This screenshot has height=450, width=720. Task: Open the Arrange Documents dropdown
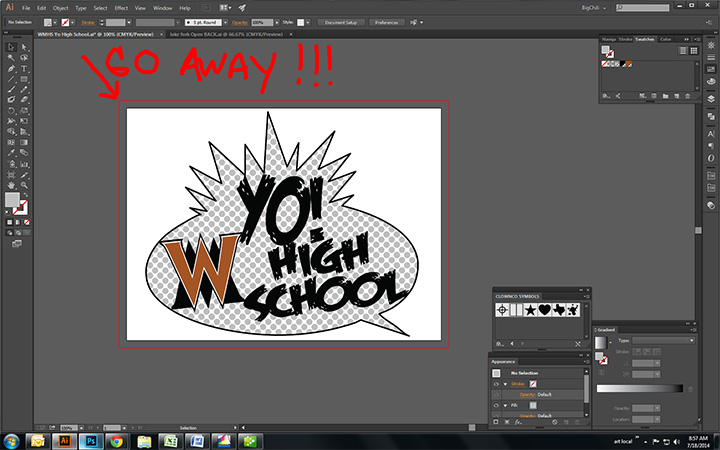click(x=225, y=8)
